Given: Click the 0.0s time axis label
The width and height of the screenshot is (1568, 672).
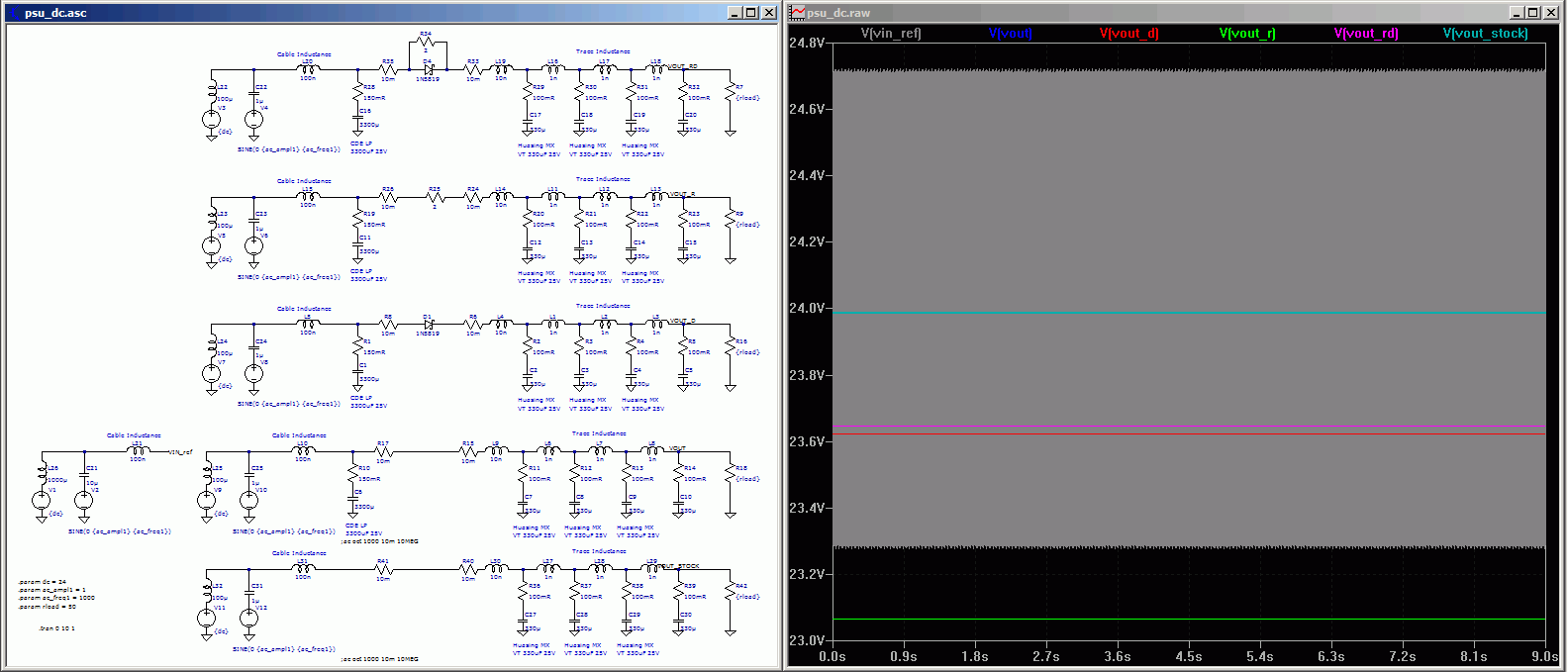Looking at the screenshot, I should tap(833, 656).
